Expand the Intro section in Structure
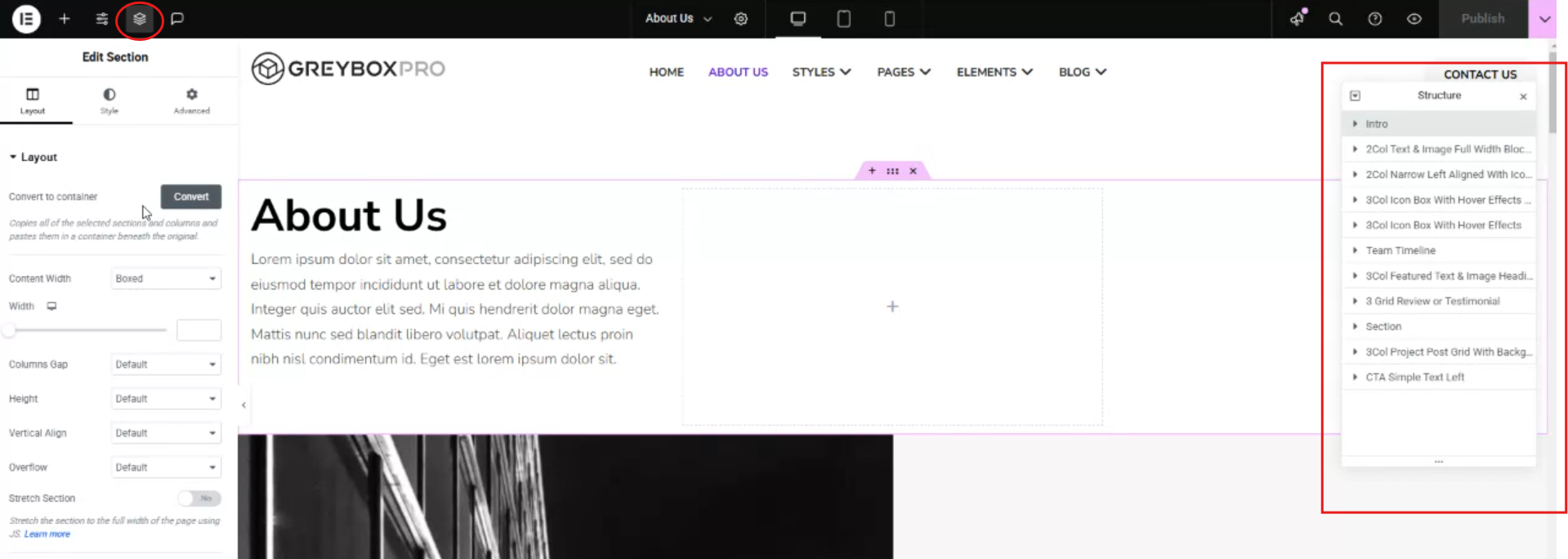1568x559 pixels. pos(1356,124)
